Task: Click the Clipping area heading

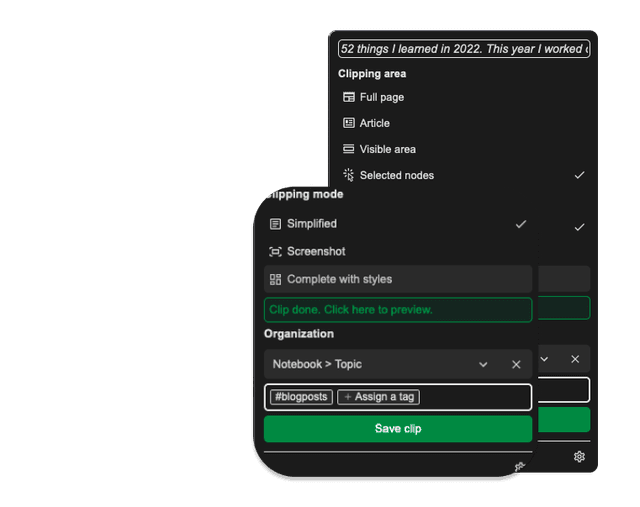Action: 372,74
